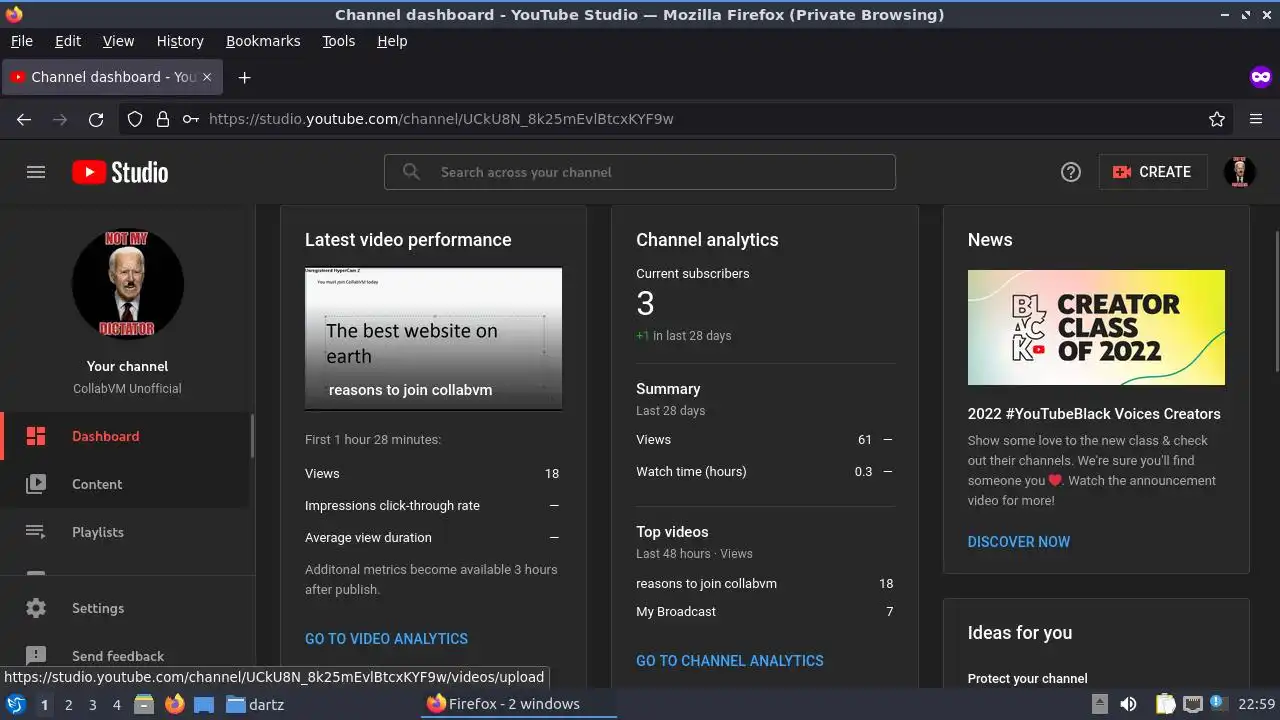The height and width of the screenshot is (720, 1280).
Task: Open the dartz folder in taskbar
Action: tap(255, 704)
